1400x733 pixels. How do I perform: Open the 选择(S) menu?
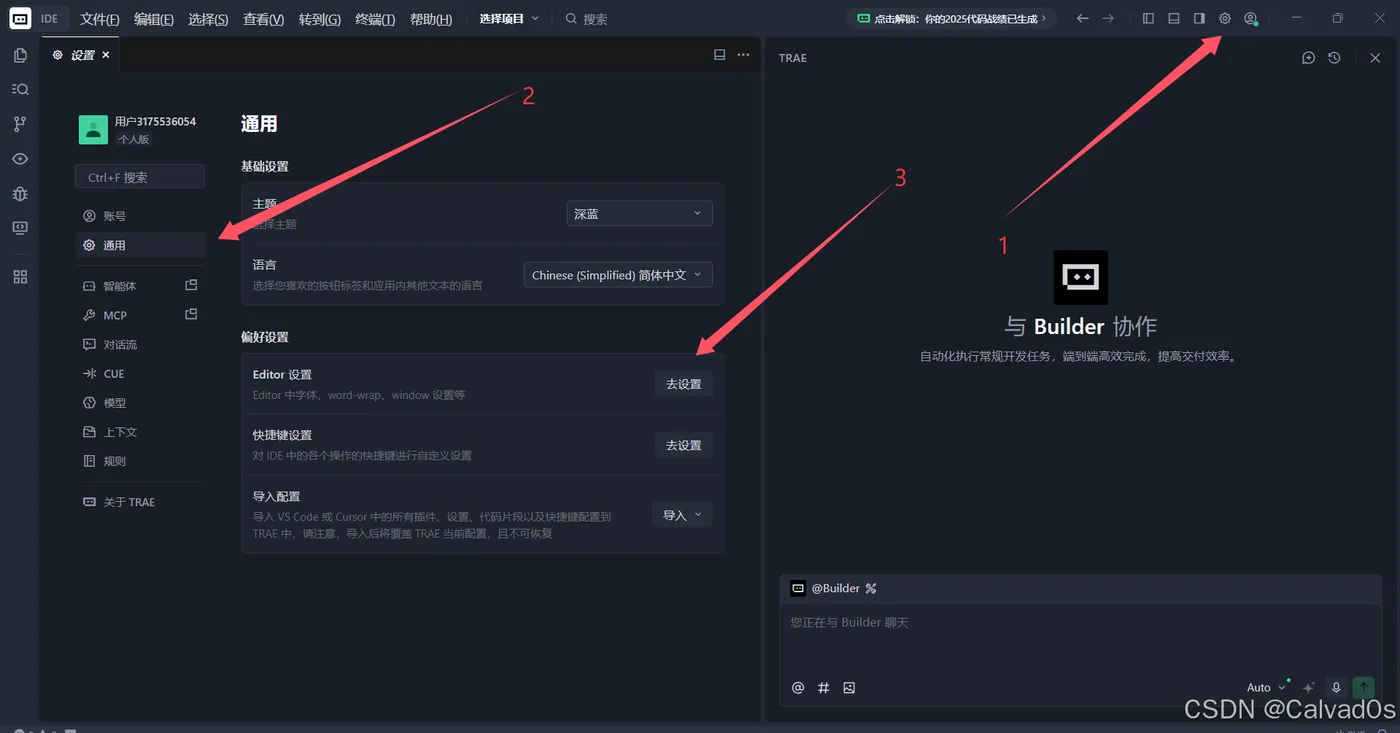click(208, 19)
